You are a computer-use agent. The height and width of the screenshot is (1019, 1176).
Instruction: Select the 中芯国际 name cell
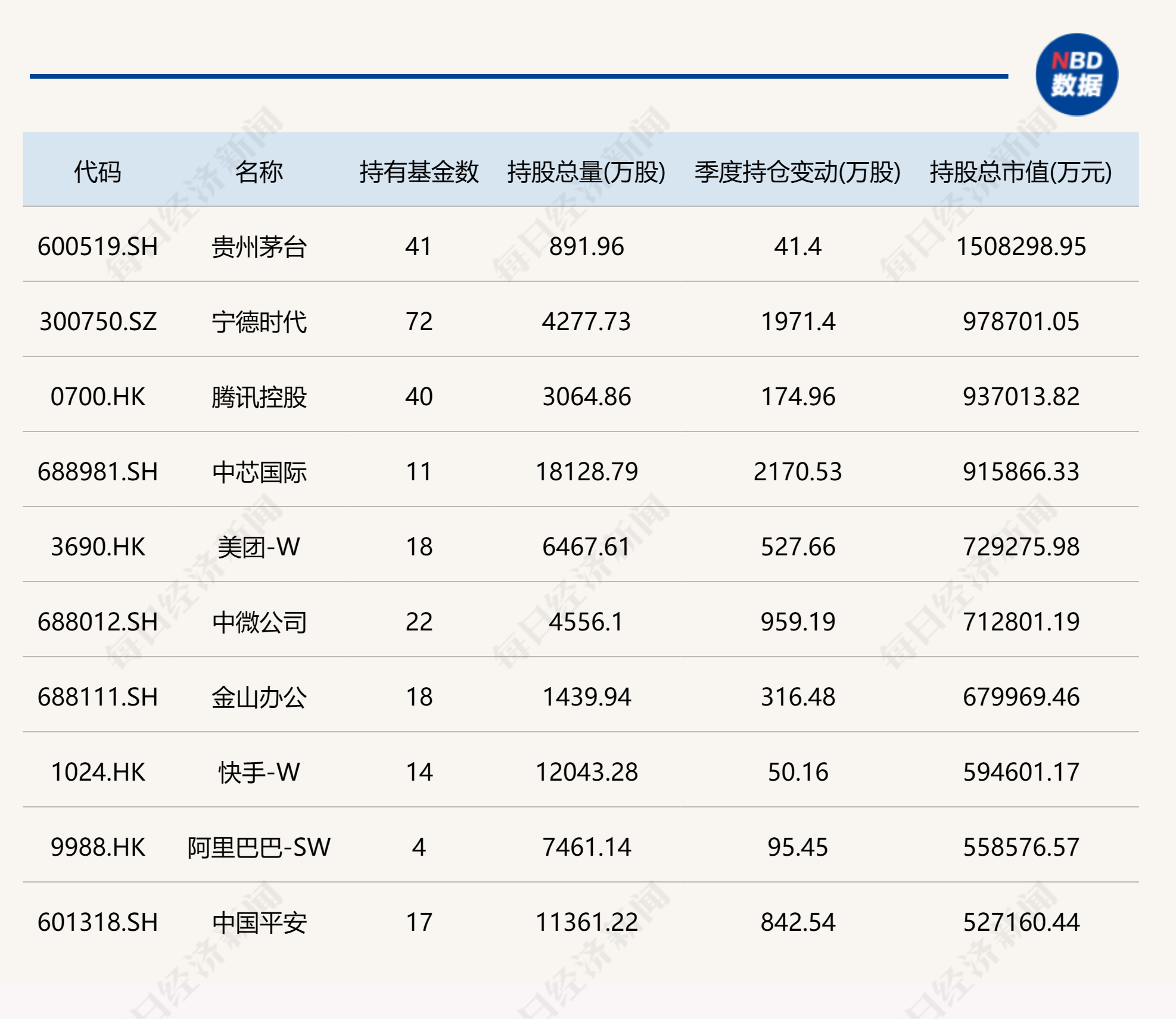[259, 473]
